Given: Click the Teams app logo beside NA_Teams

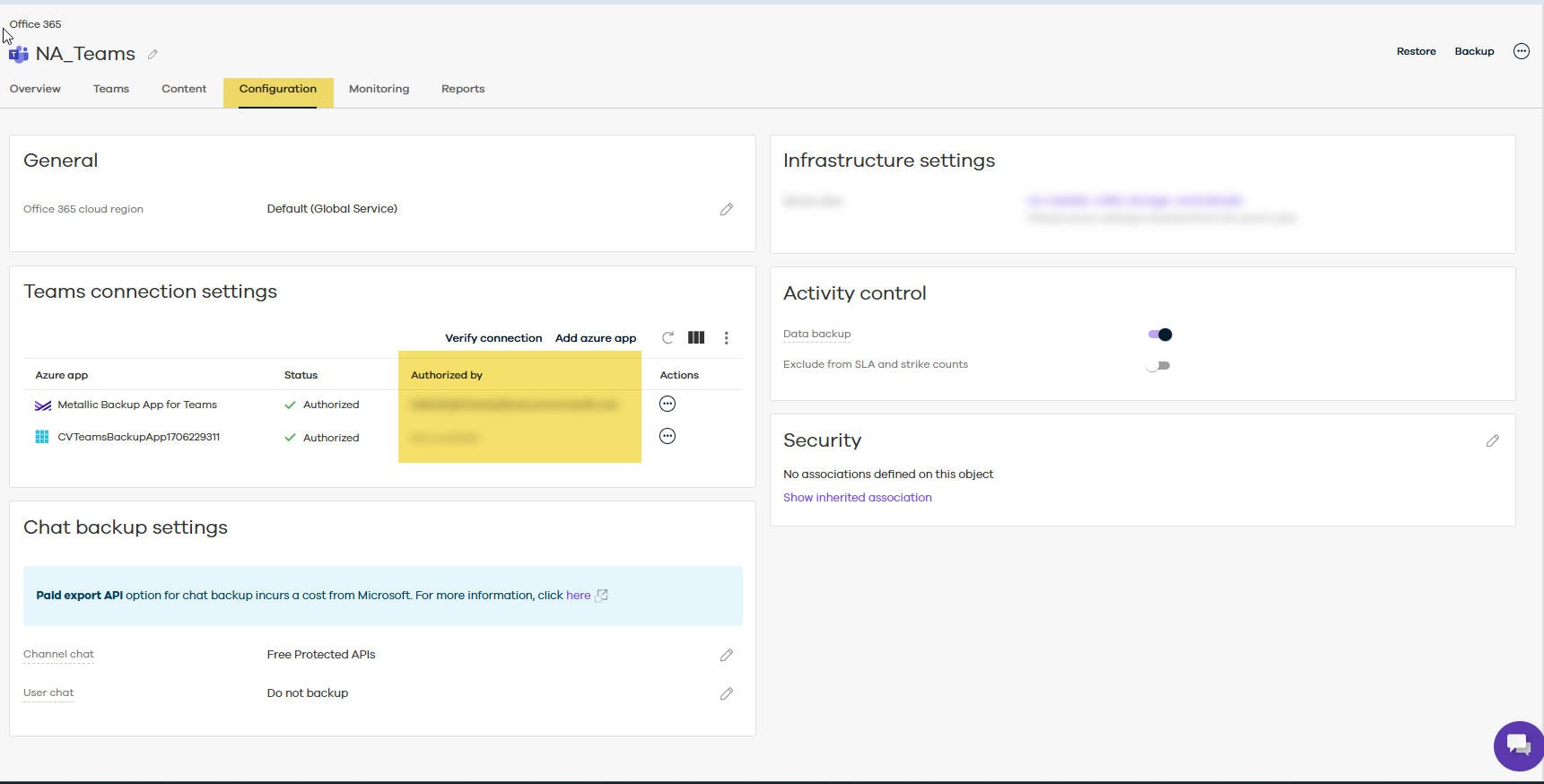Looking at the screenshot, I should (18, 55).
